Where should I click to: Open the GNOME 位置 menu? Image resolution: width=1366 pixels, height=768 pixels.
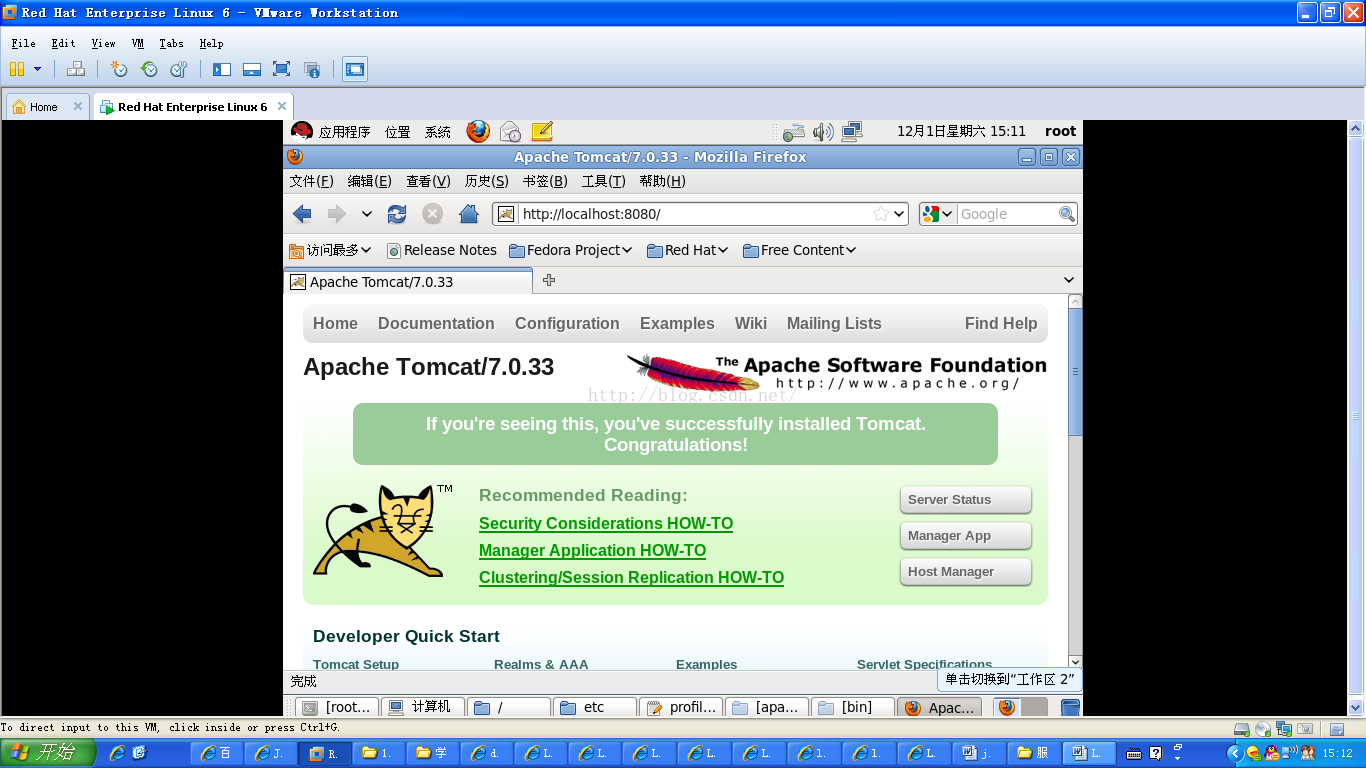click(x=398, y=131)
